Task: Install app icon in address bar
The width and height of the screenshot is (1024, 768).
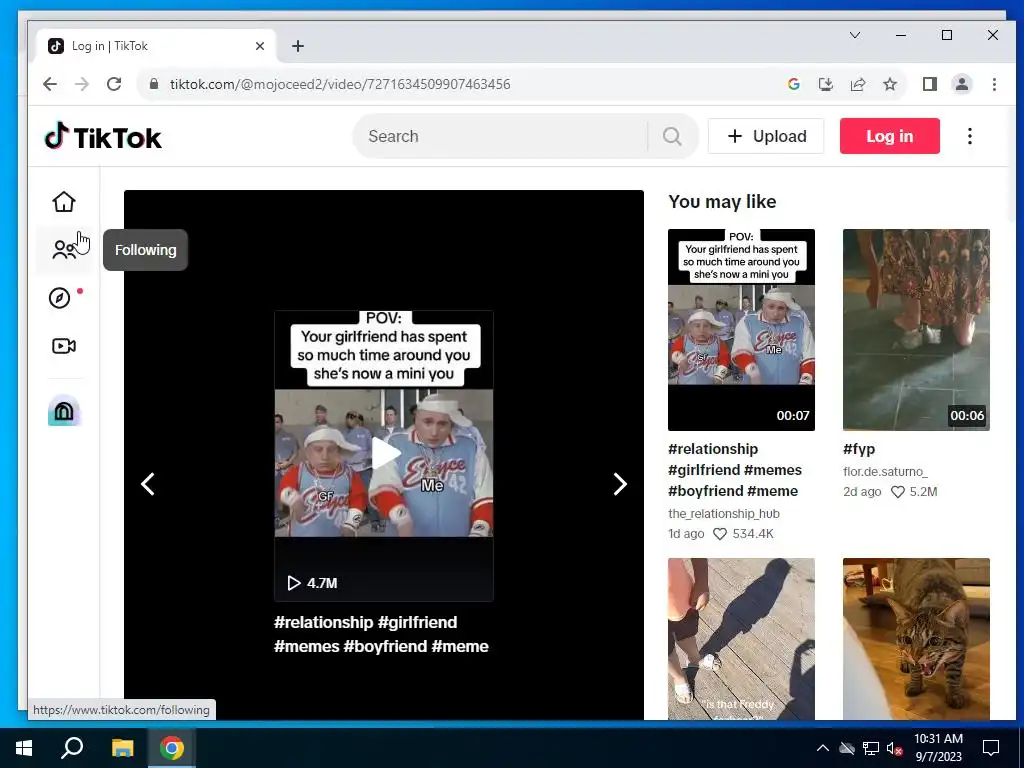Action: [825, 84]
